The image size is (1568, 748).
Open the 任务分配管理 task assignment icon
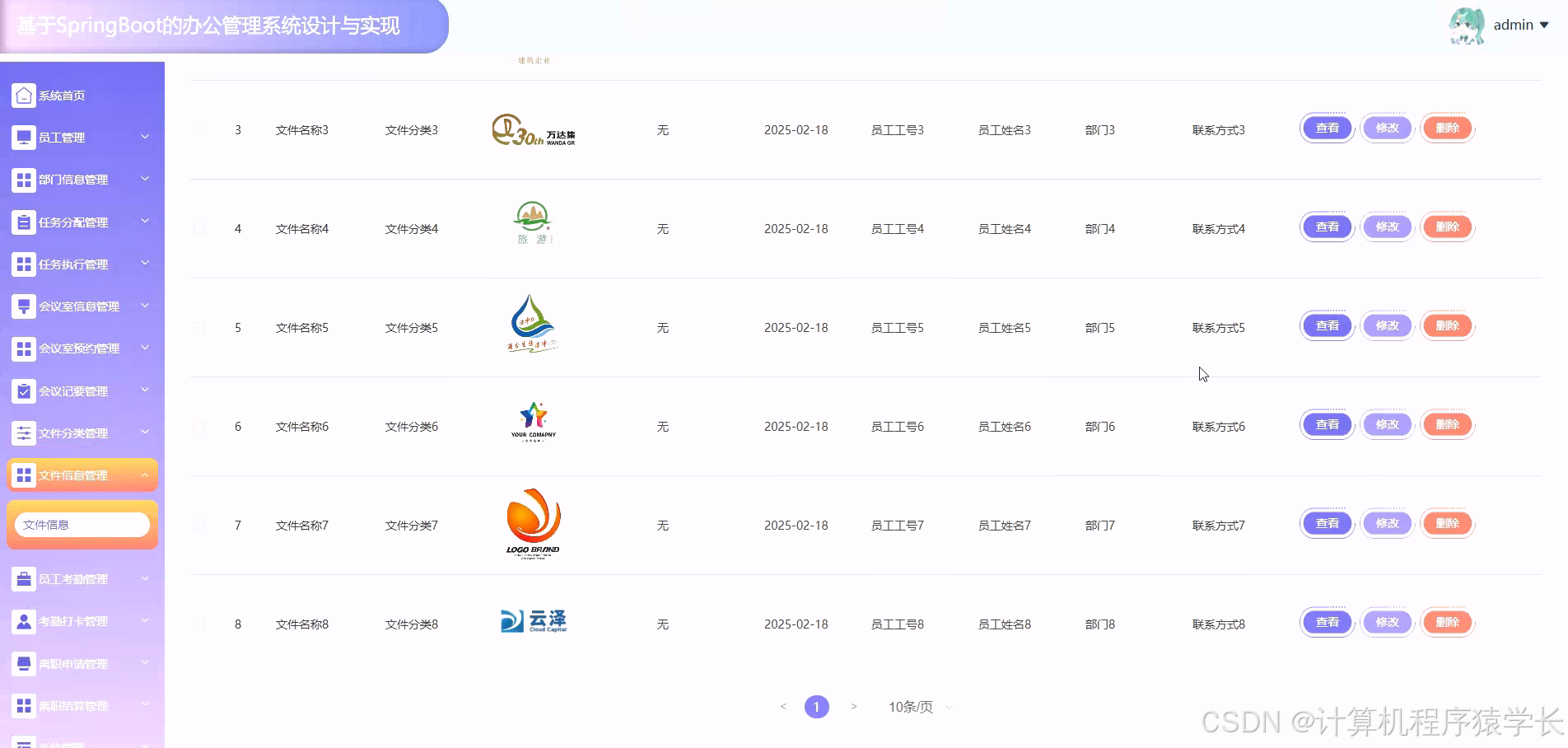pos(23,222)
